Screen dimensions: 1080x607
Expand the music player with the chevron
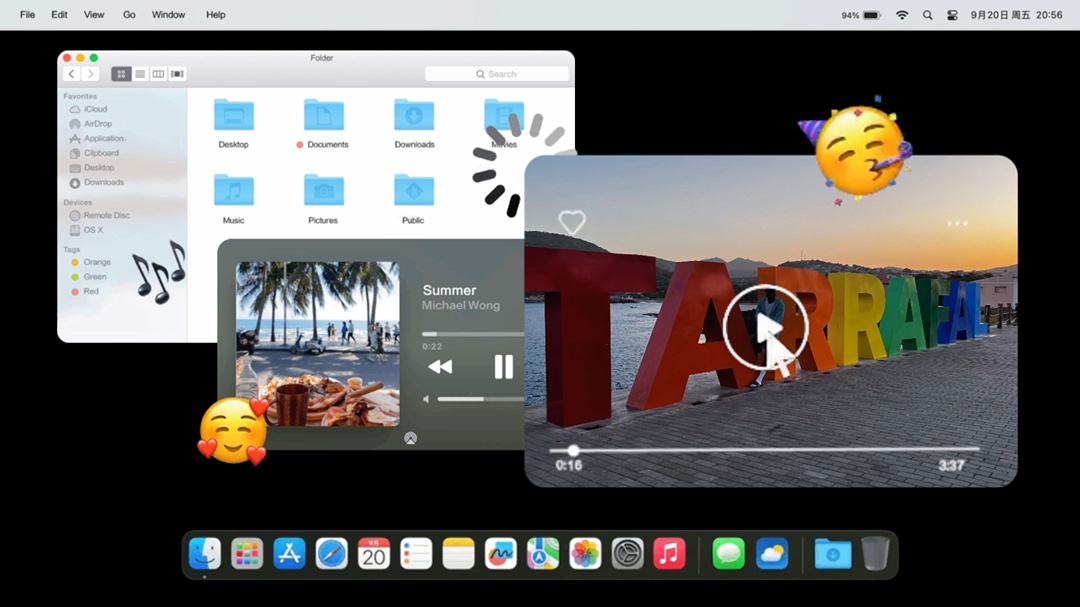click(x=411, y=438)
